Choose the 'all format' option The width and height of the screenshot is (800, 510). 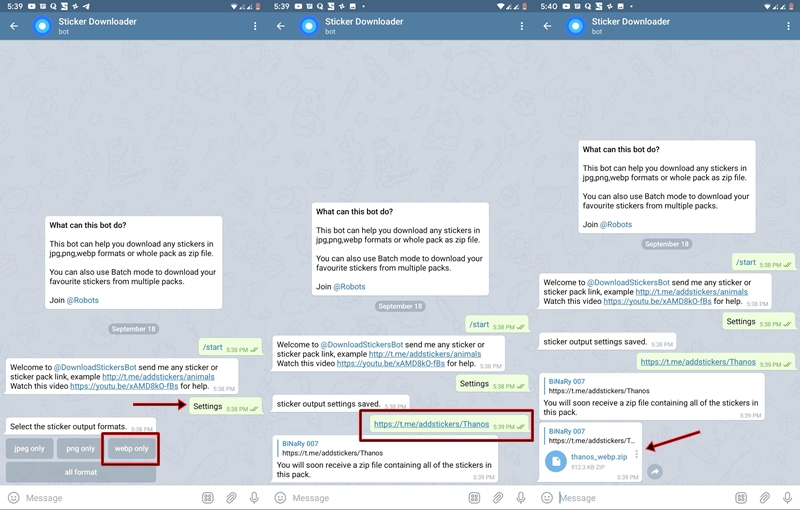pos(81,472)
